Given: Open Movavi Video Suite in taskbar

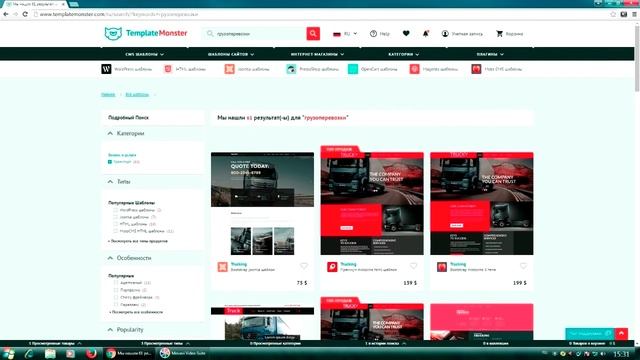Looking at the screenshot, I should tap(183, 353).
